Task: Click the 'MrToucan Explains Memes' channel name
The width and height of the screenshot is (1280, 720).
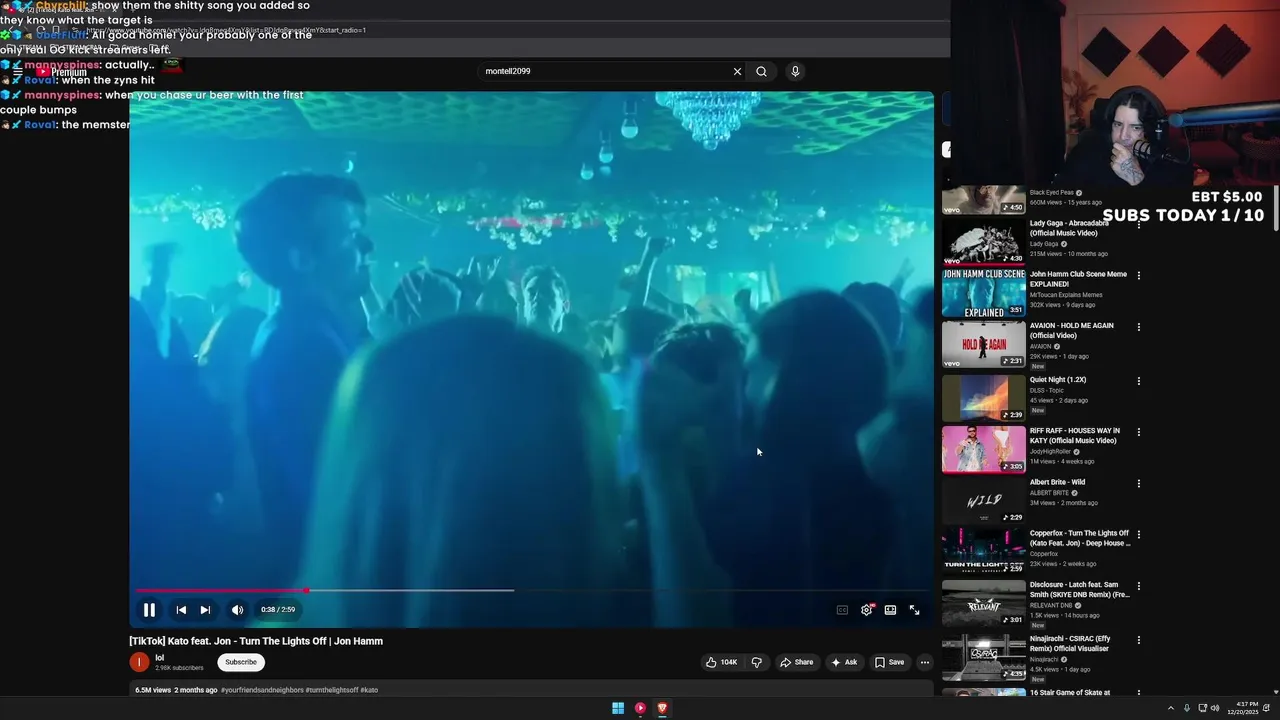Action: (x=1065, y=295)
